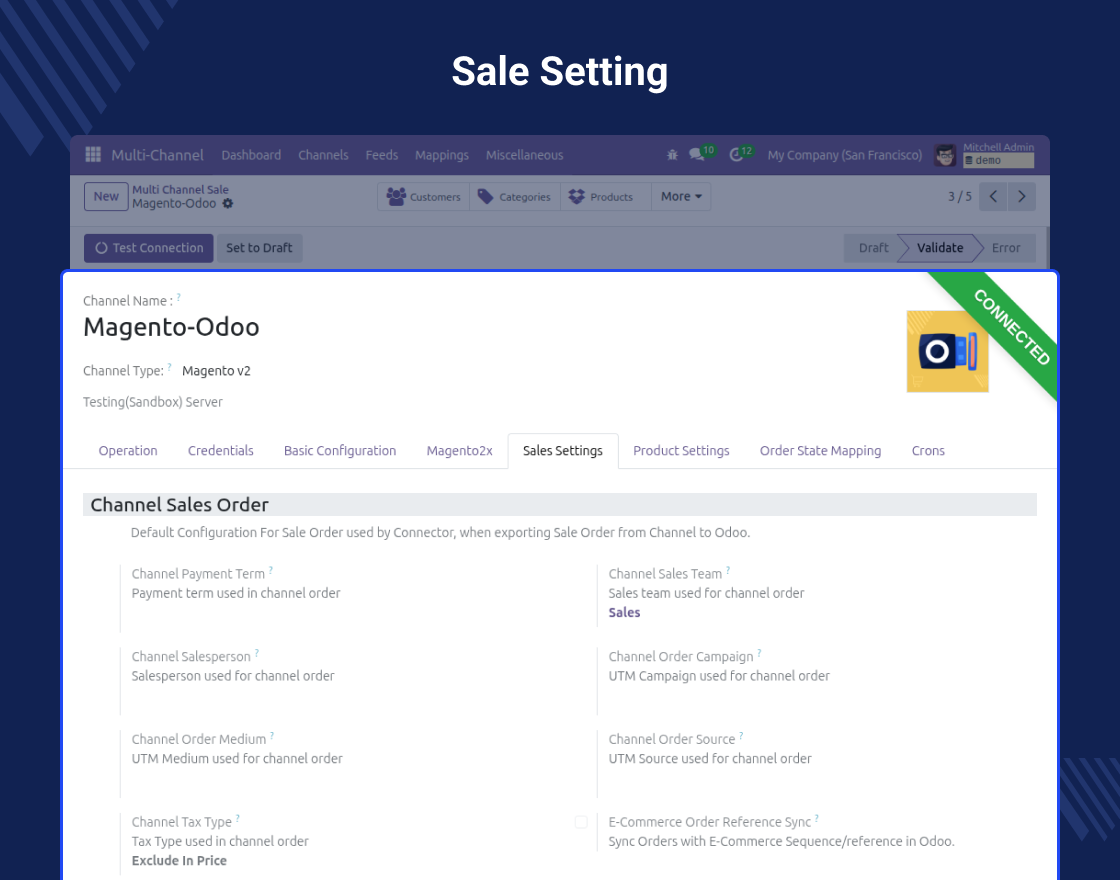Click the Mitchell Admin user avatar
The image size is (1120, 880).
(x=945, y=155)
